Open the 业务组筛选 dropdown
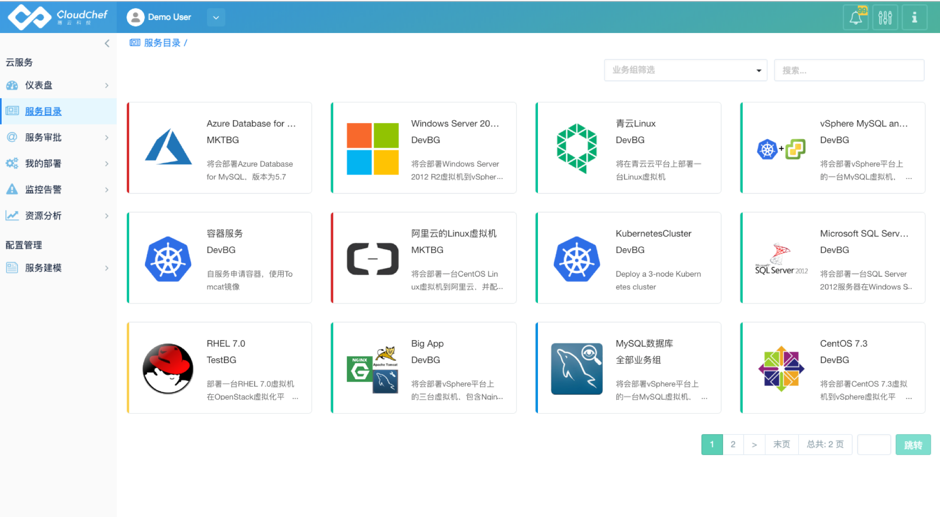This screenshot has width=940, height=517. (x=685, y=70)
